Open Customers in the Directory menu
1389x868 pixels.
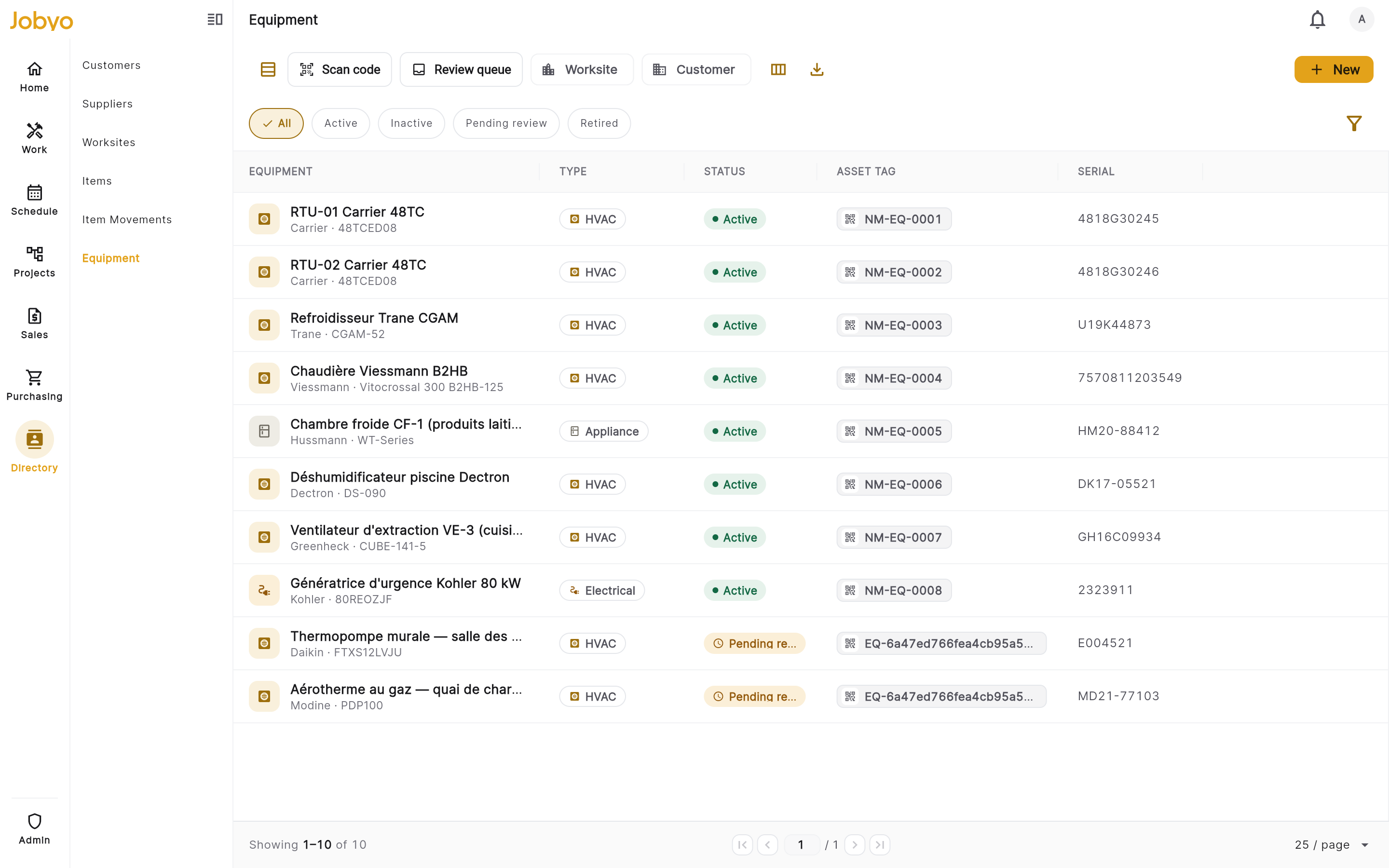coord(111,66)
